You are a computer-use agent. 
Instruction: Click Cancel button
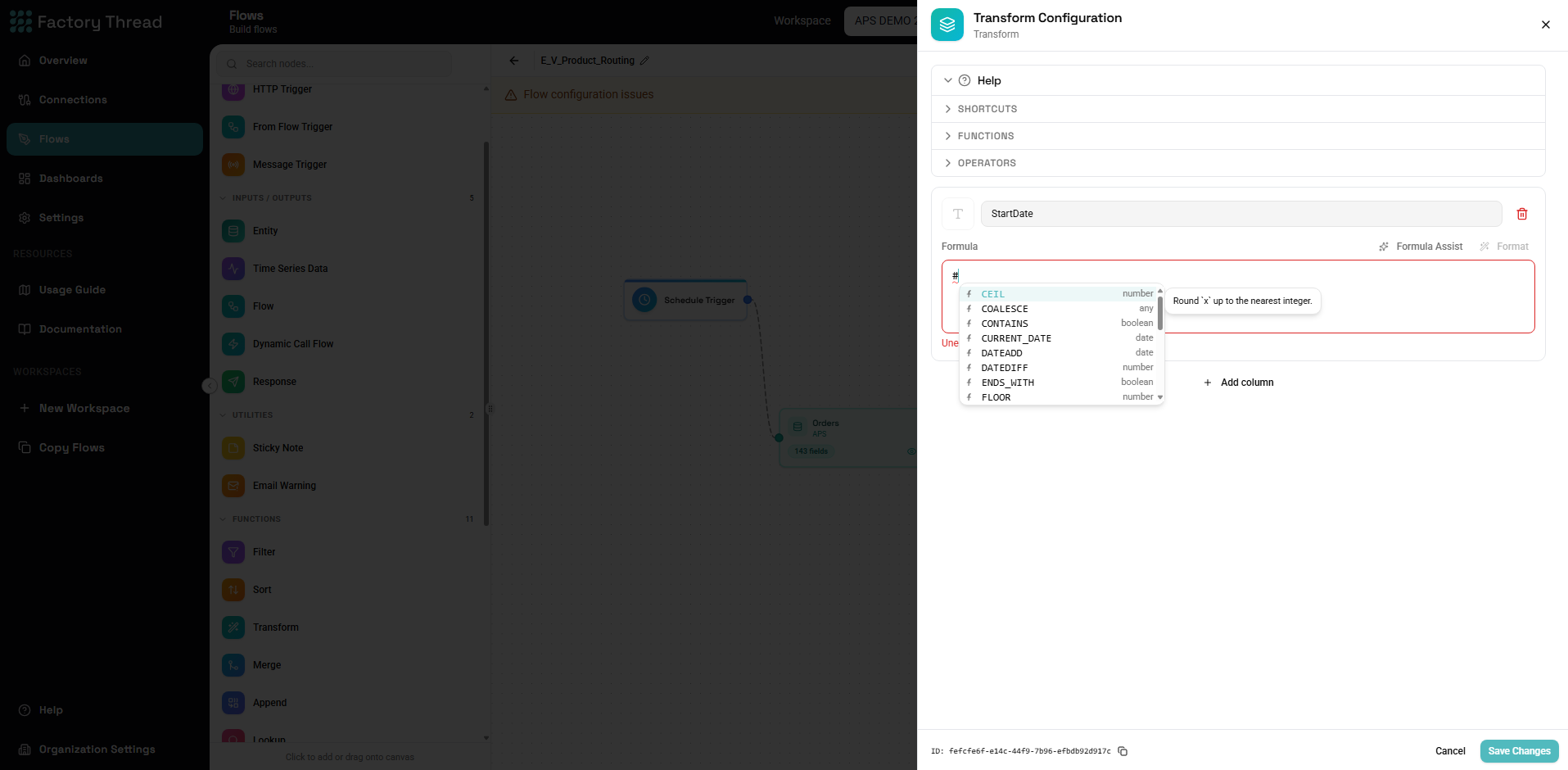(1450, 751)
